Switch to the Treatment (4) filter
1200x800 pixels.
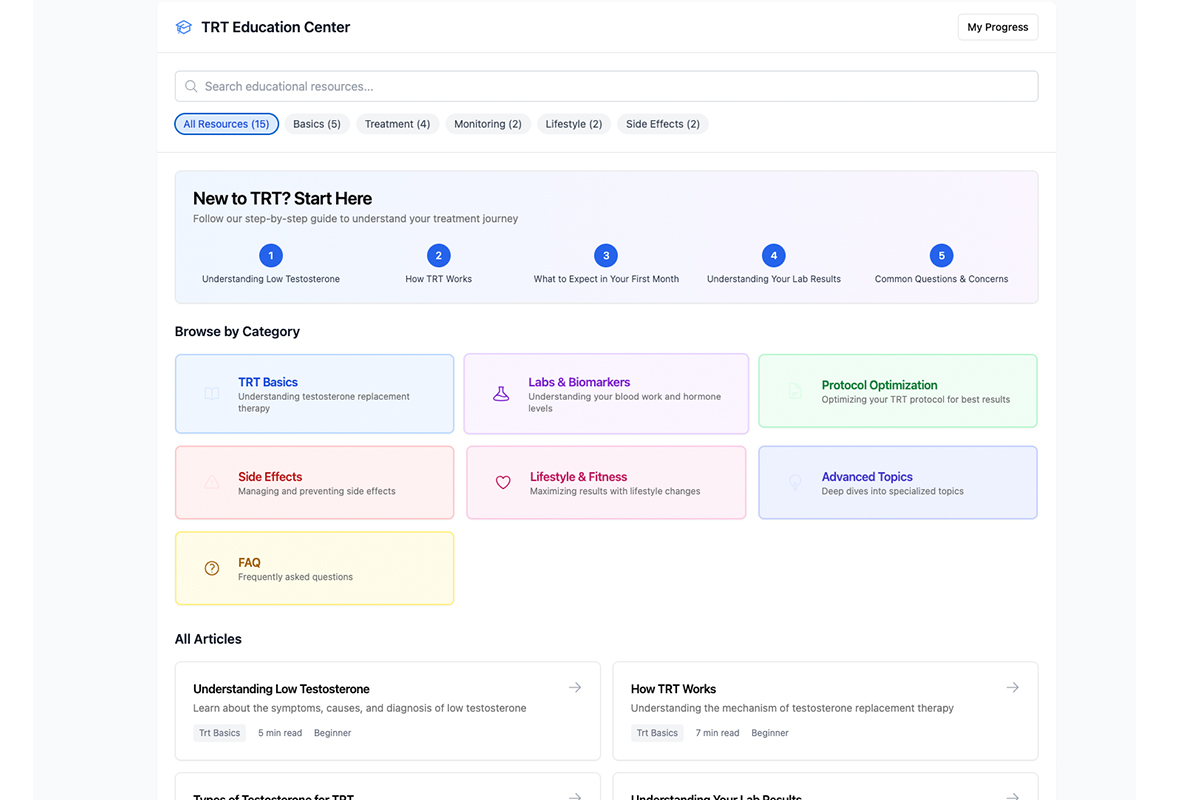(397, 123)
